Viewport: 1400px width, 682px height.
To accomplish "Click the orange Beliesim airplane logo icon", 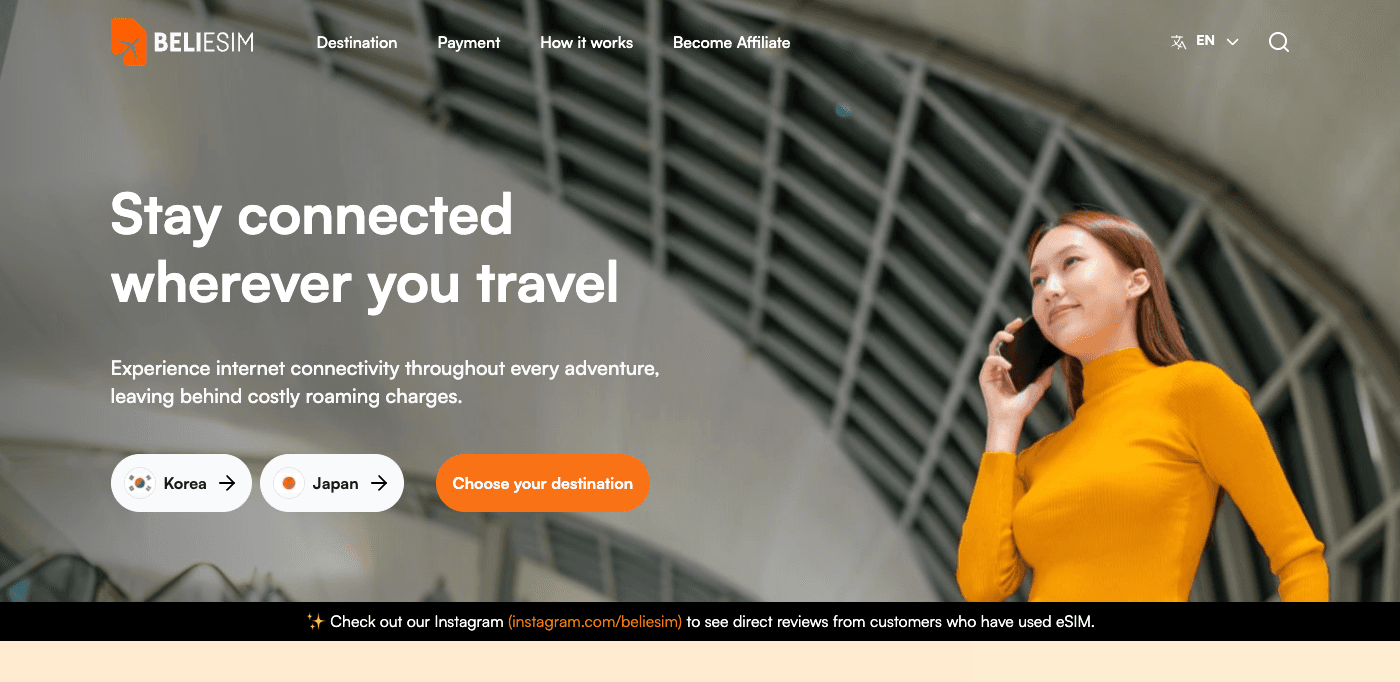I will 129,42.
